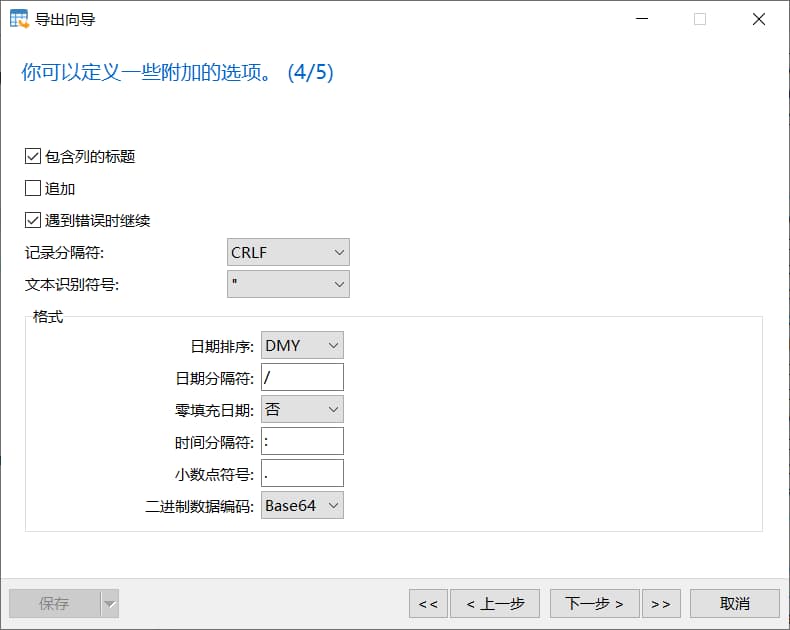
Task: Jump to first step with << button
Action: tap(428, 604)
